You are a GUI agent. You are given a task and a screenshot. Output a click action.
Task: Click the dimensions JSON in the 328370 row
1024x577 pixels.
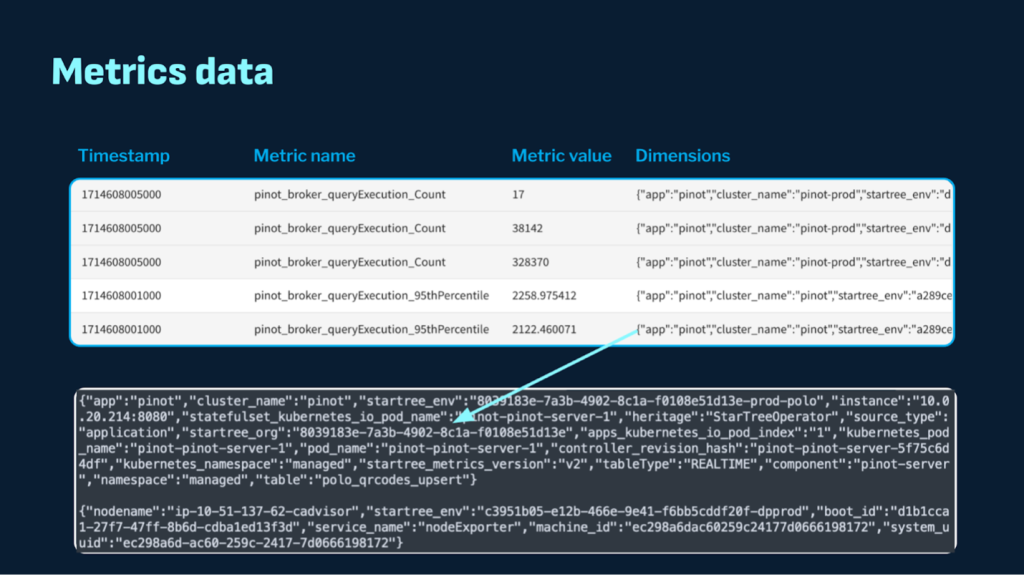click(793, 262)
